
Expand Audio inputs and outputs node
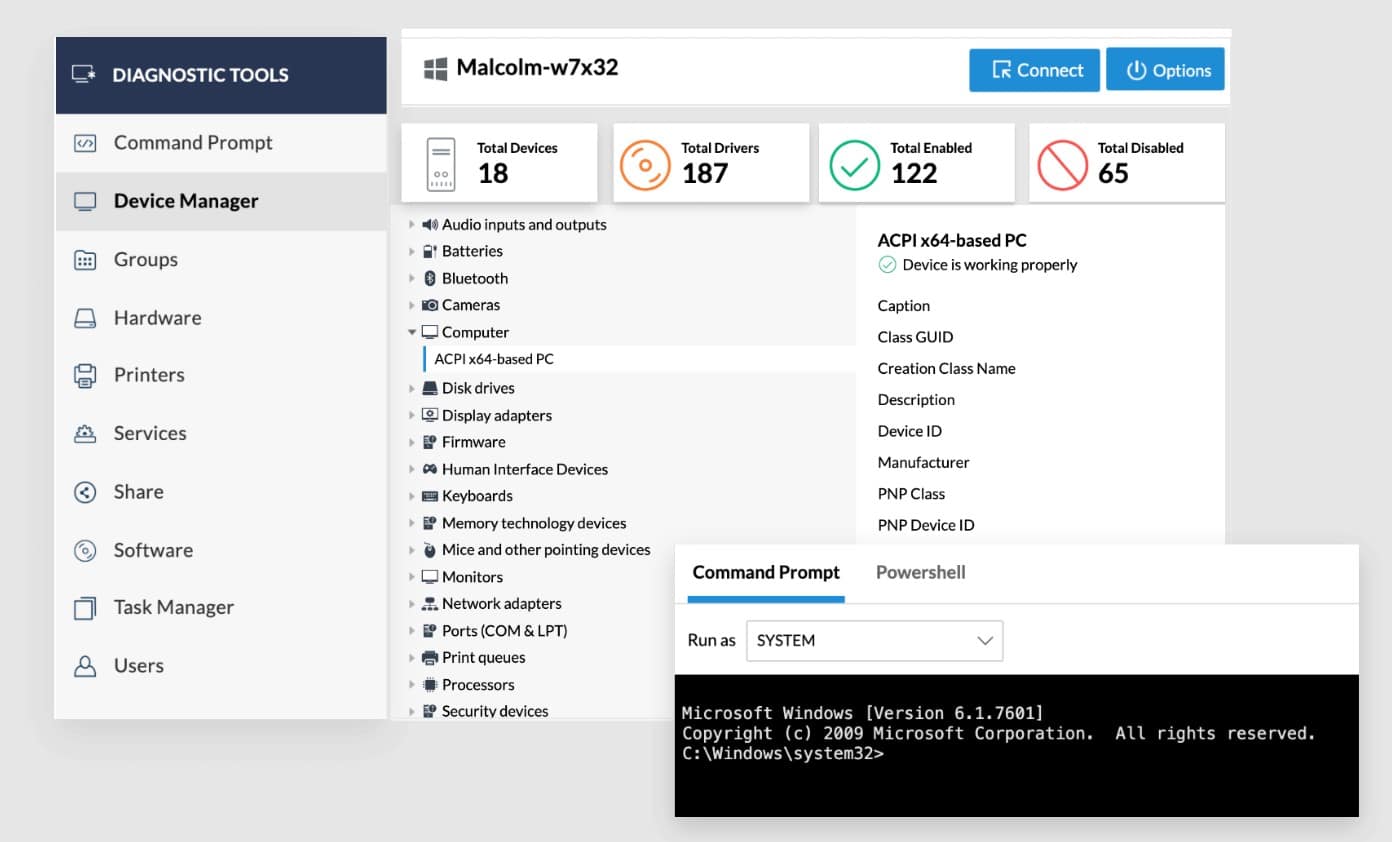pos(412,225)
